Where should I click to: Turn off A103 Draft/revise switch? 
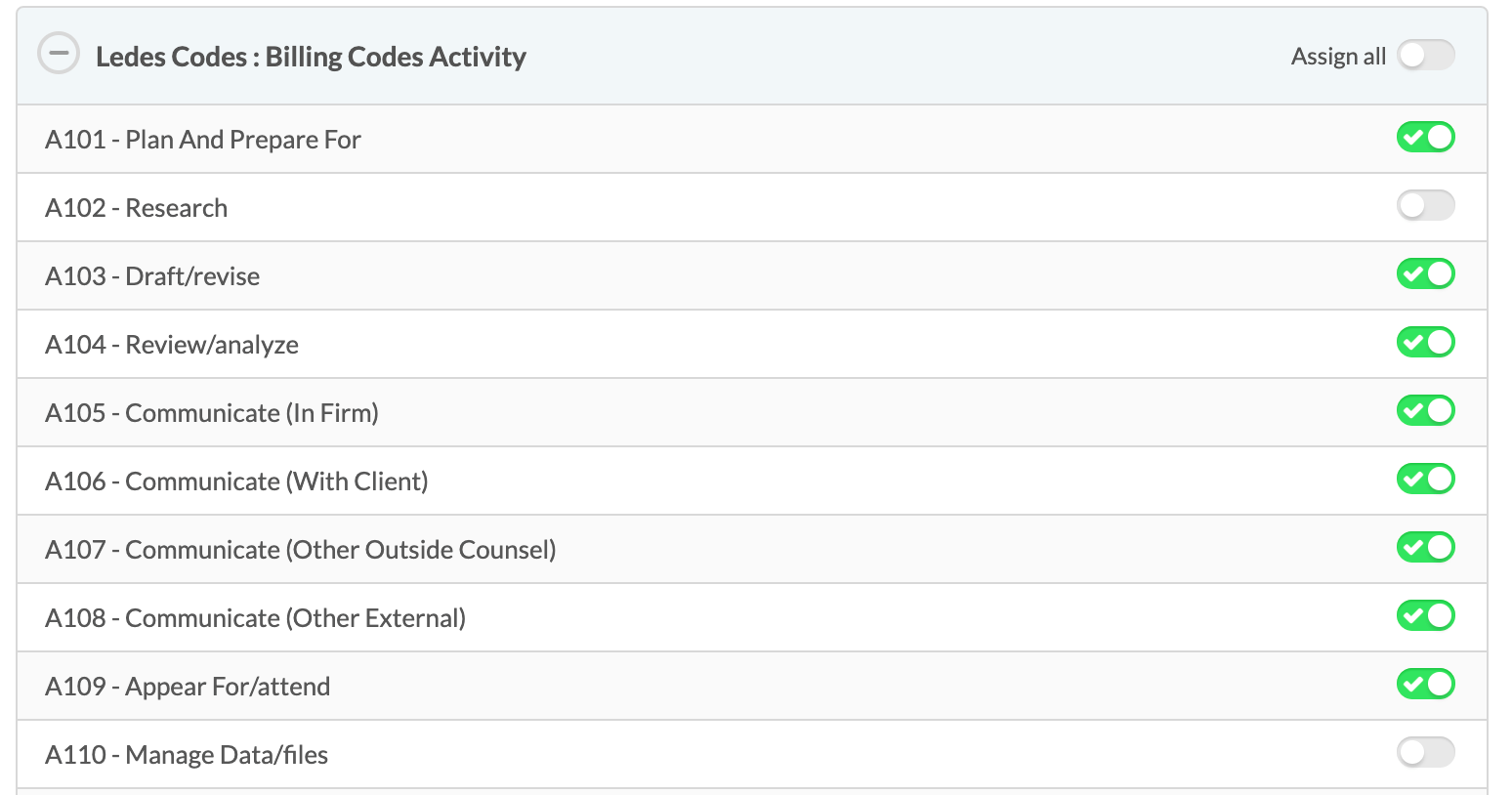pyautogui.click(x=1425, y=274)
